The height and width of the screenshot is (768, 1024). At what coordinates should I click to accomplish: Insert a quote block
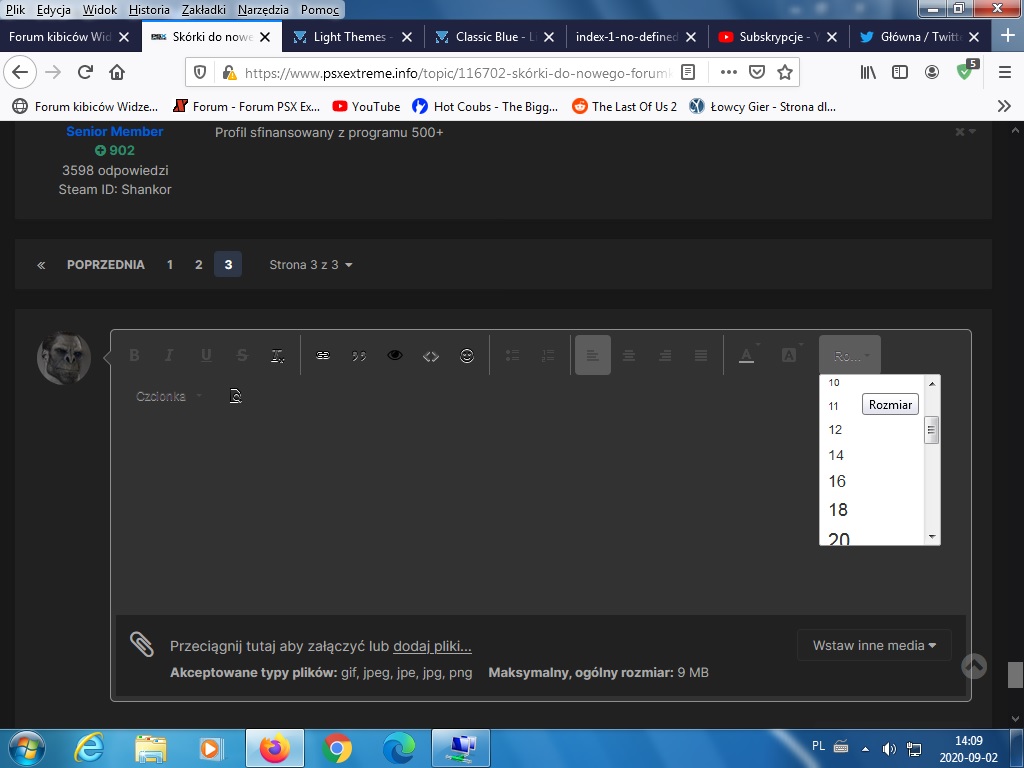point(359,356)
